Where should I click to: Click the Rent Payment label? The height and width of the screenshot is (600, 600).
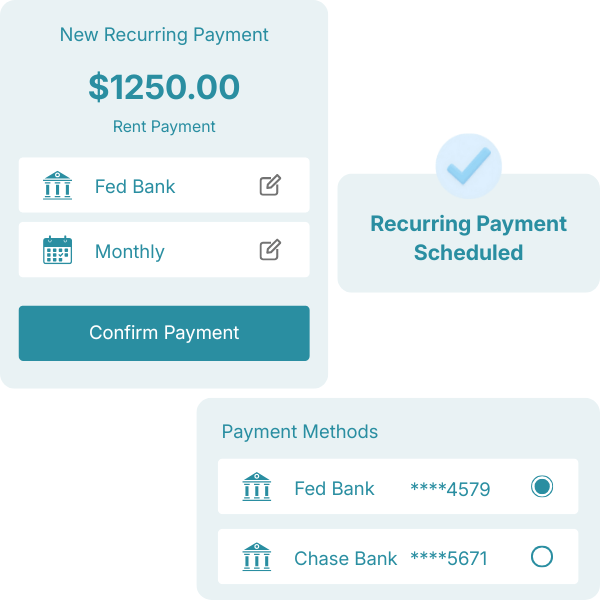coord(164,127)
